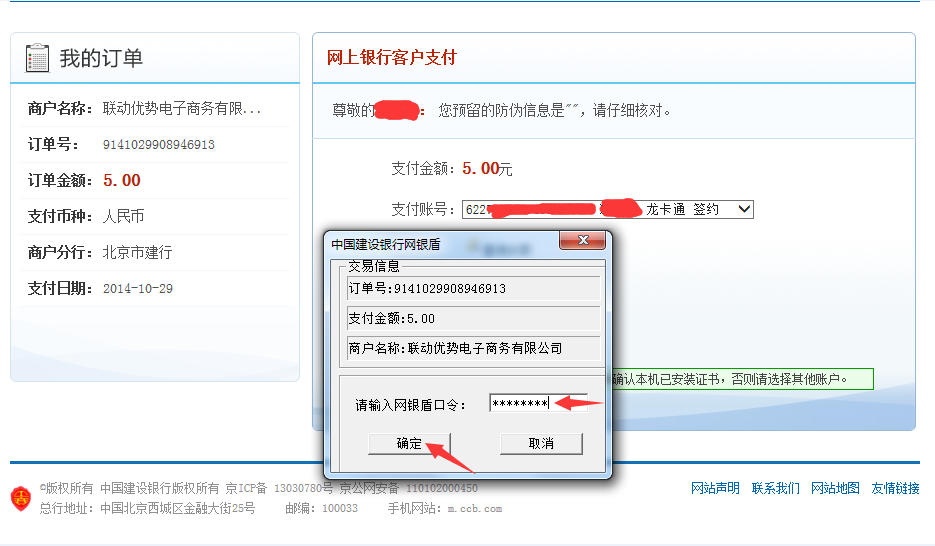Click merchant name 联动优势电子商务有限...

click(x=182, y=108)
